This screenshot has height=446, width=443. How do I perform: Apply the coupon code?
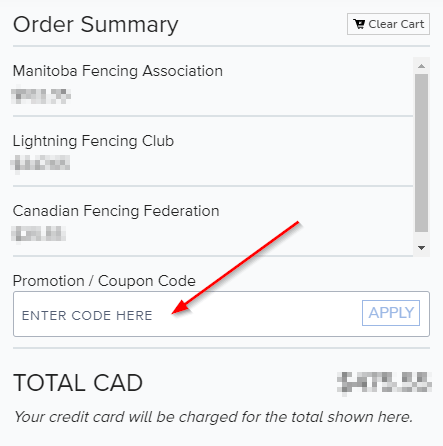[x=391, y=313]
